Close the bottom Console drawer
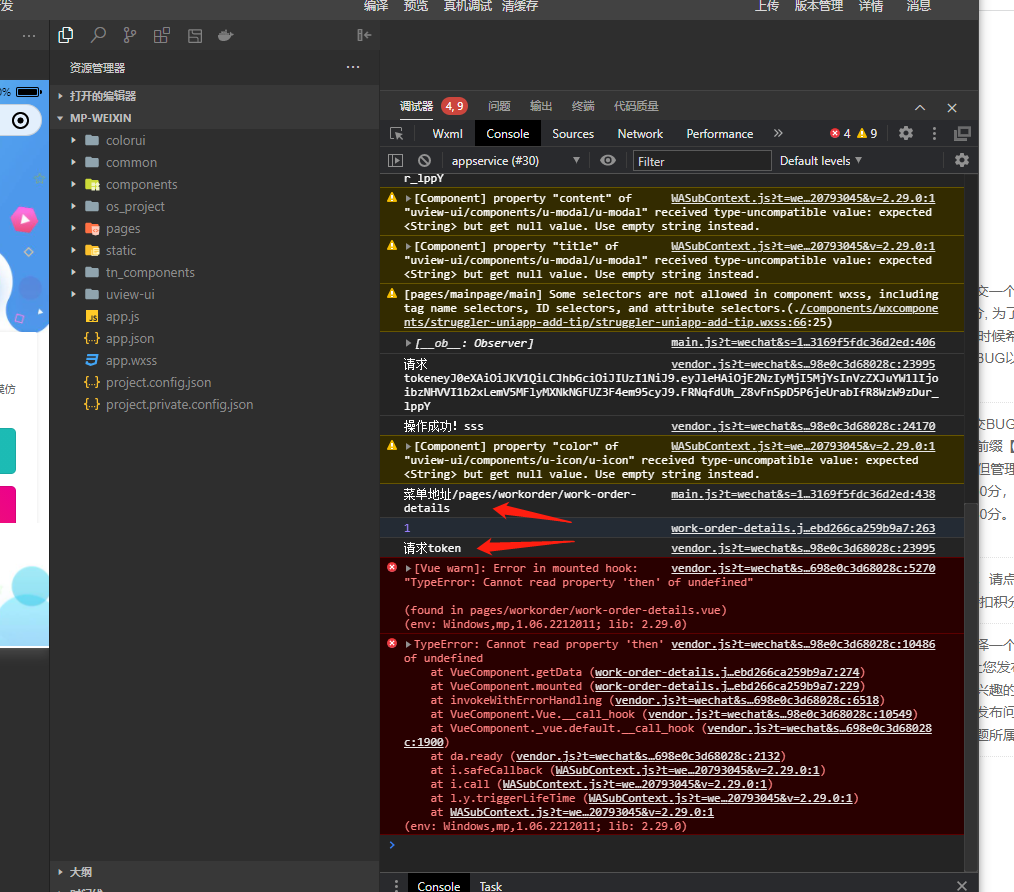The height and width of the screenshot is (892, 1014). 962,886
